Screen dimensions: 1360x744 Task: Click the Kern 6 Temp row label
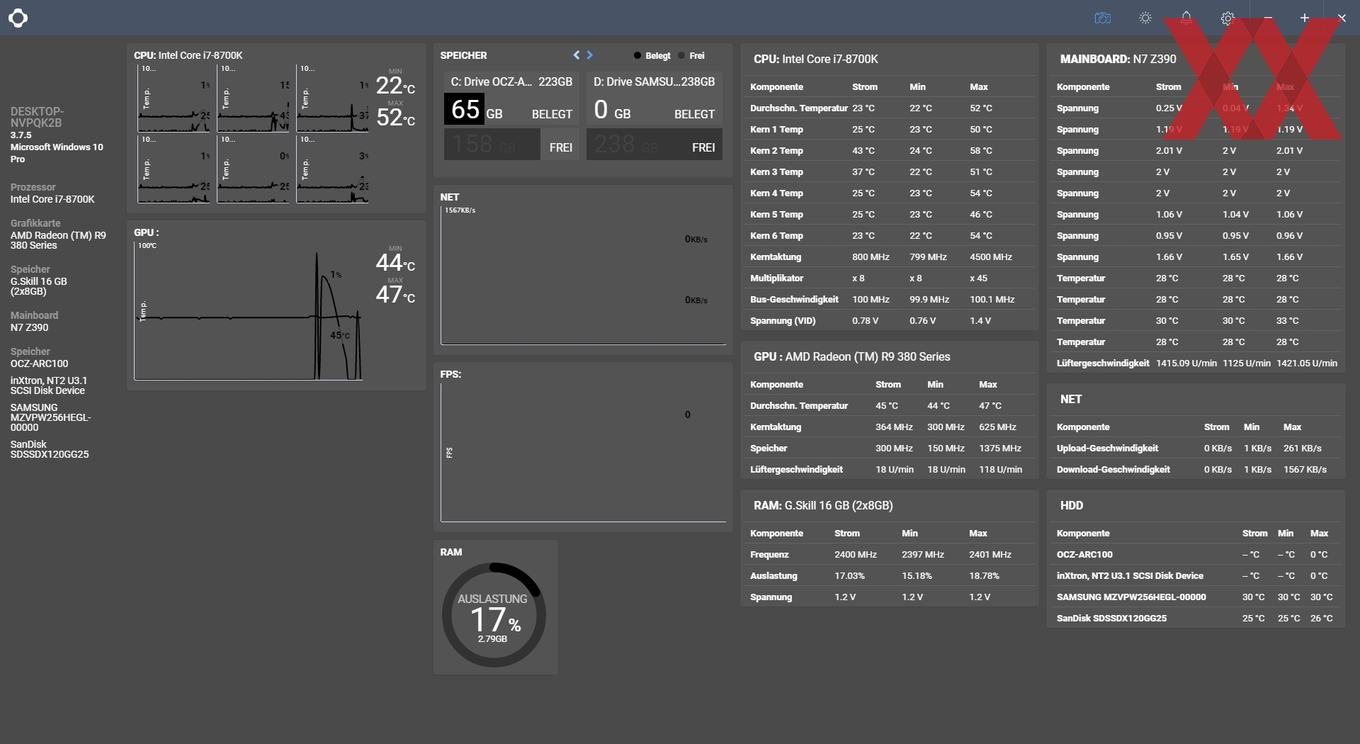776,236
